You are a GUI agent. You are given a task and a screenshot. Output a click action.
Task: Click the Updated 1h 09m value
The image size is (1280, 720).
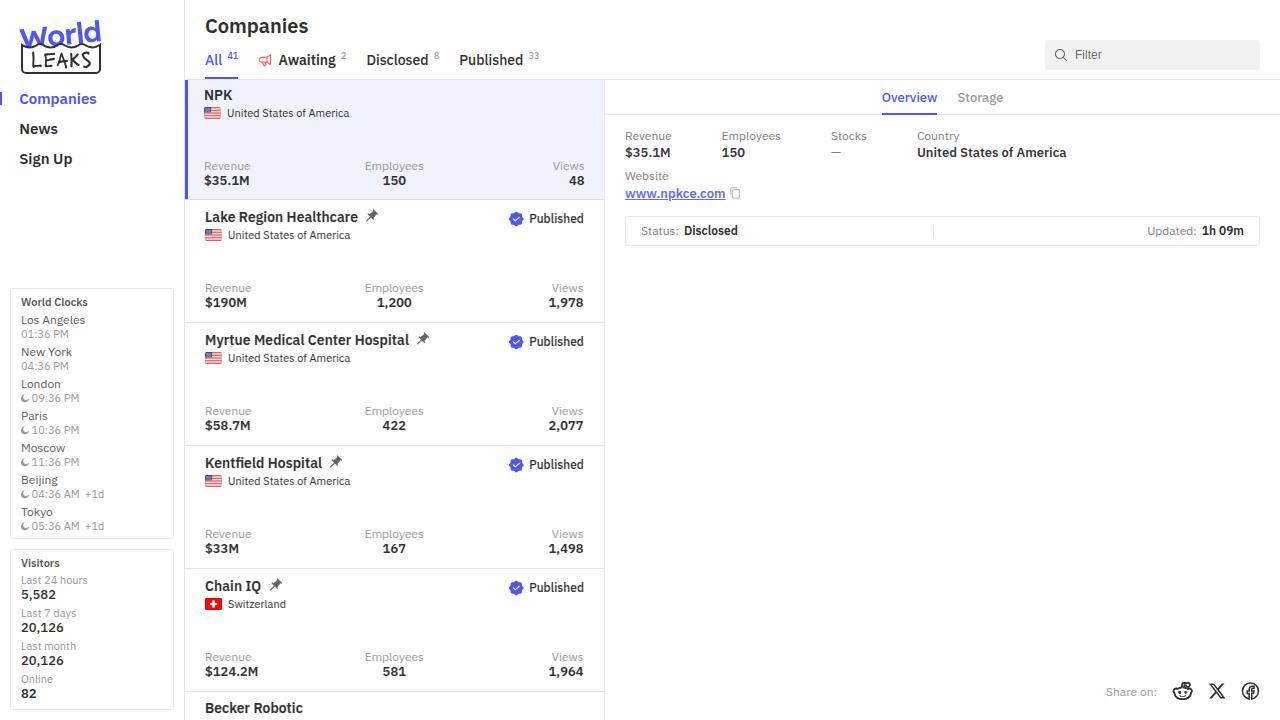[1223, 231]
